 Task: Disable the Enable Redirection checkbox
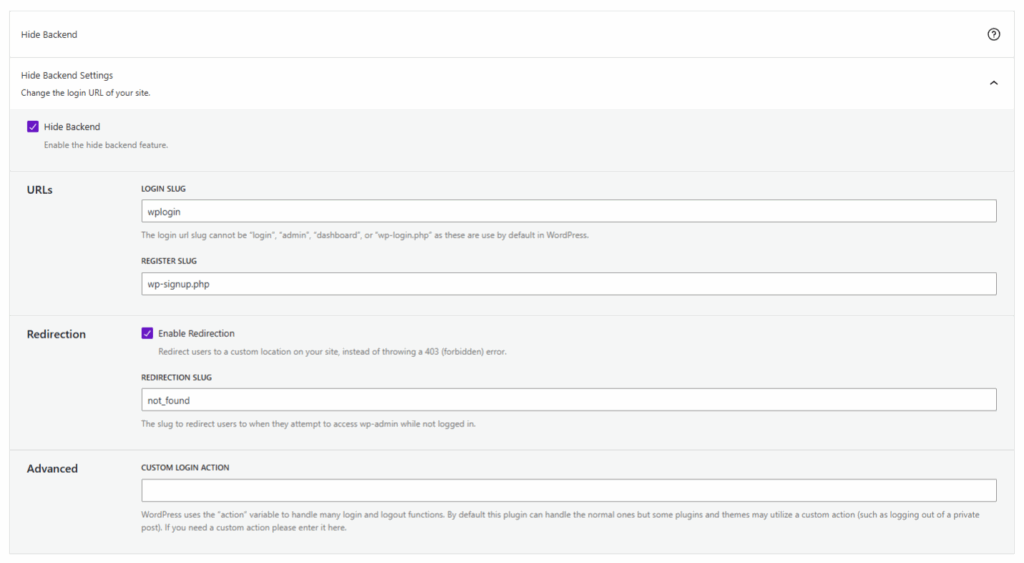[x=147, y=333]
